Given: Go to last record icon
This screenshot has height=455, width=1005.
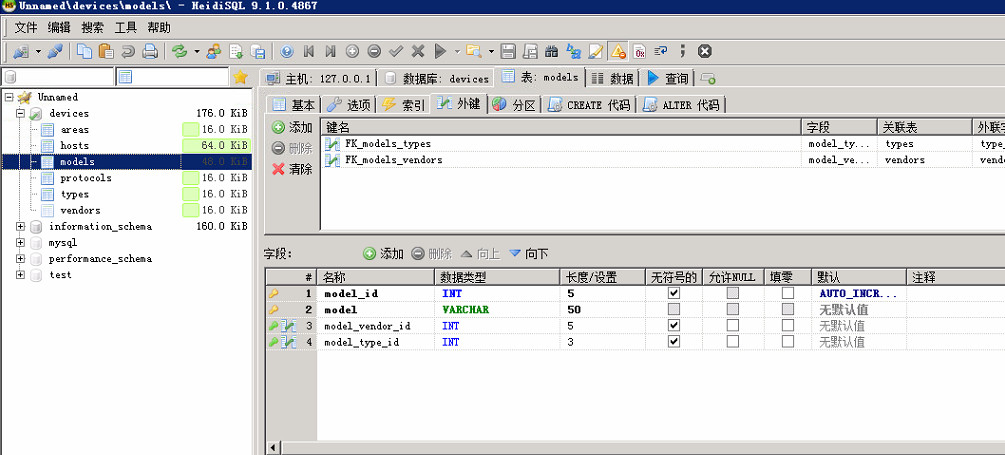Looking at the screenshot, I should point(331,51).
